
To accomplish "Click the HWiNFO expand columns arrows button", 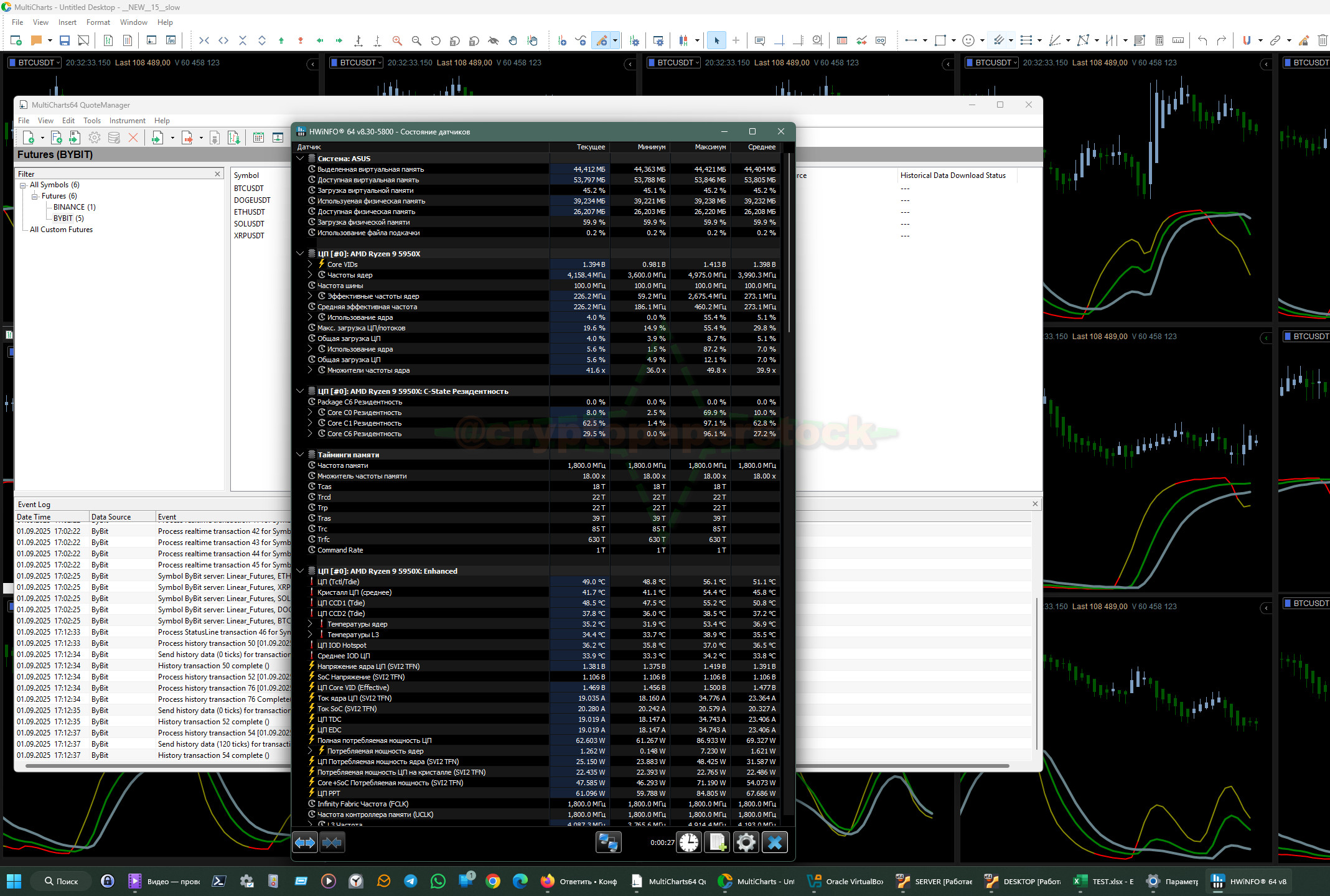I will [x=305, y=842].
